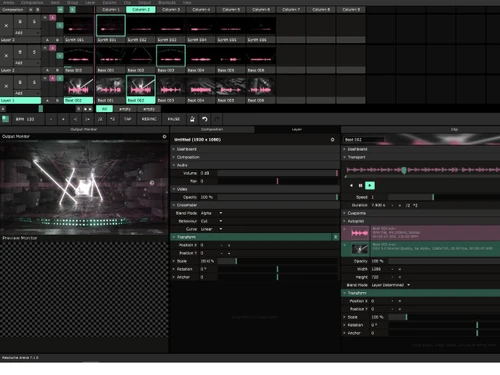Decrease the BPM with the minus button

pos(51,119)
